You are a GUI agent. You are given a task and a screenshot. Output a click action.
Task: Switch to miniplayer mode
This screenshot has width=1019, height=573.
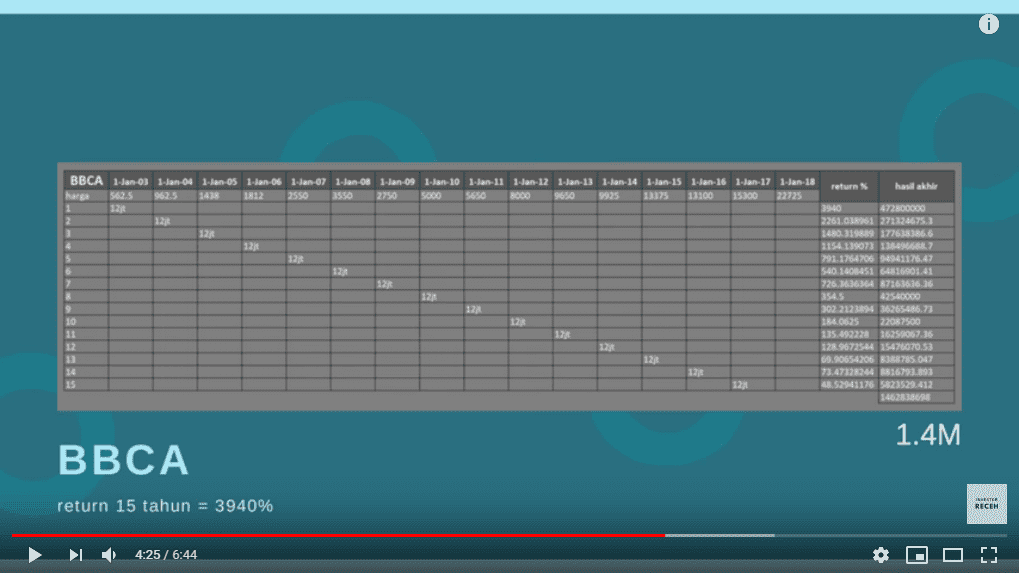pyautogui.click(x=916, y=555)
